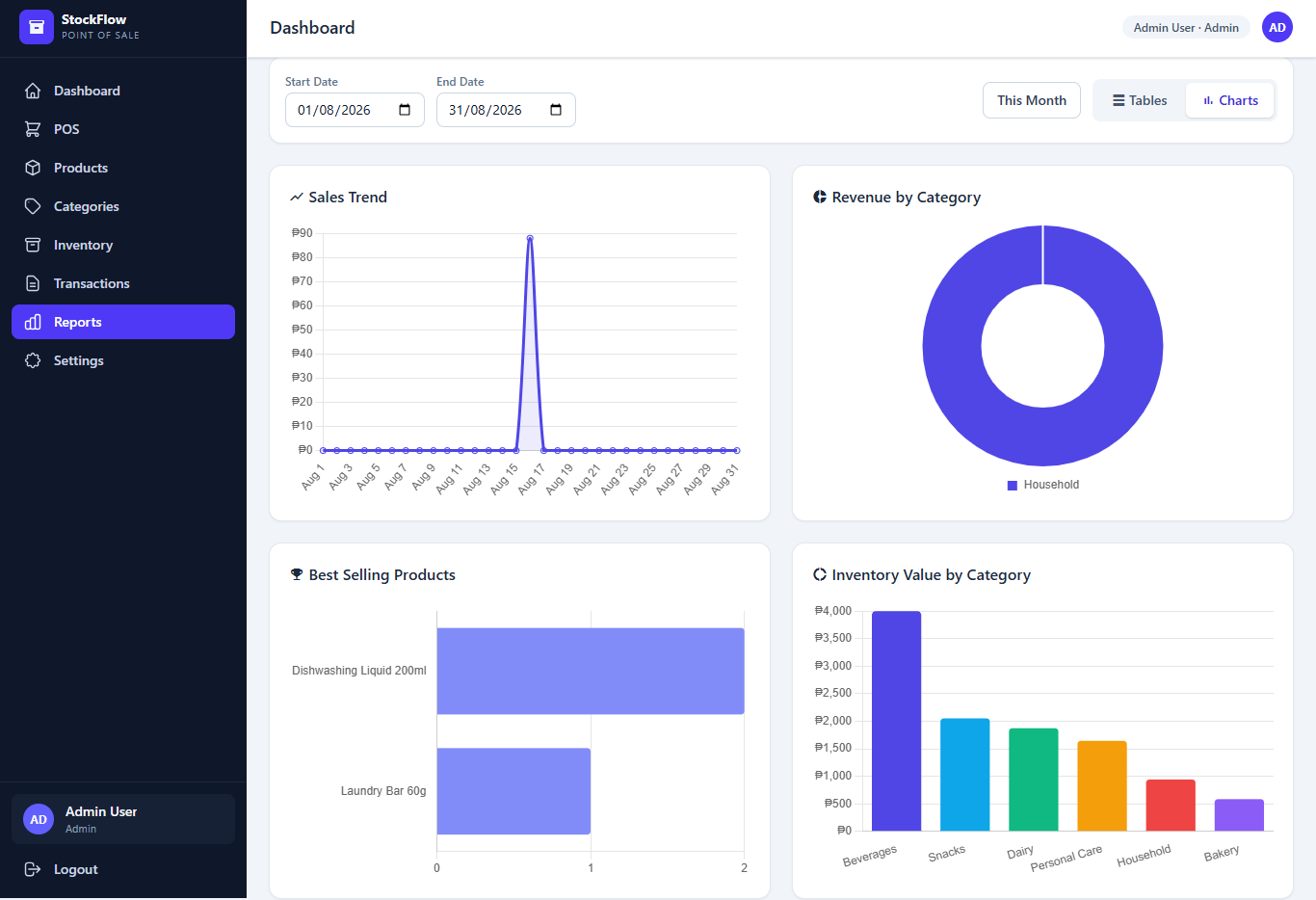The height and width of the screenshot is (900, 1316).
Task: Click the Reports bar chart icon
Action: [x=33, y=322]
